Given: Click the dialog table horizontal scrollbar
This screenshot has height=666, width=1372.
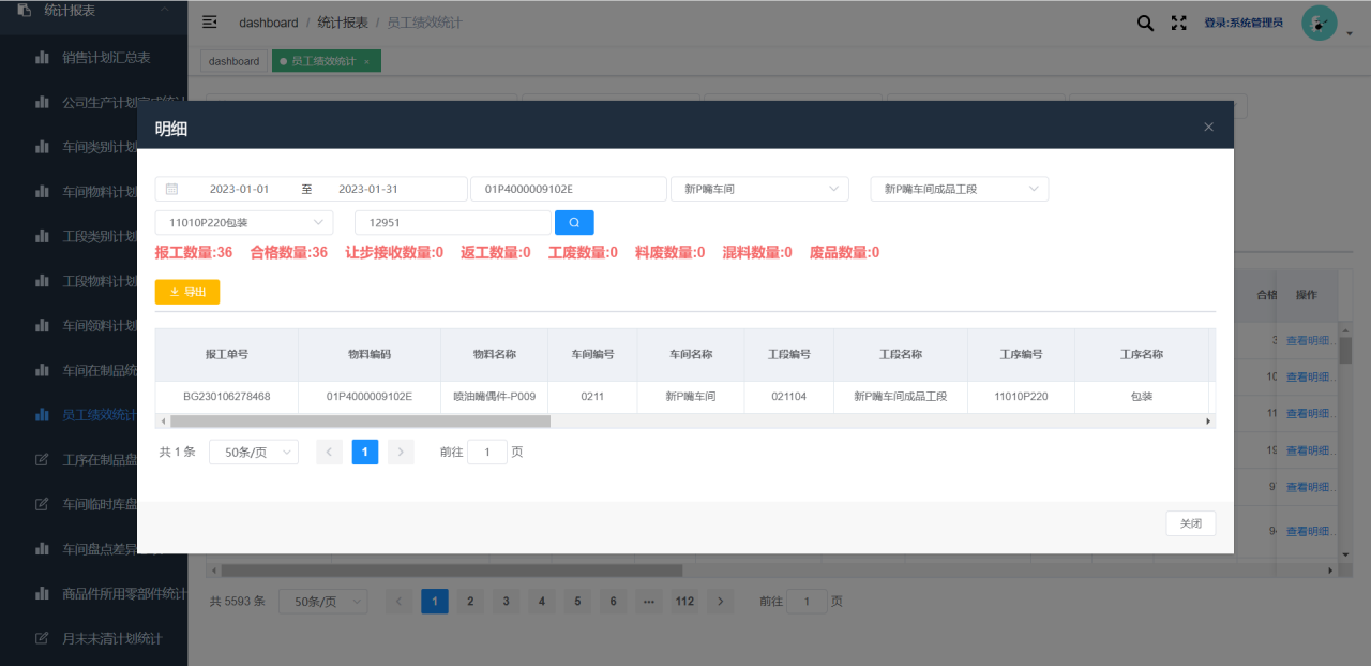Looking at the screenshot, I should point(360,422).
